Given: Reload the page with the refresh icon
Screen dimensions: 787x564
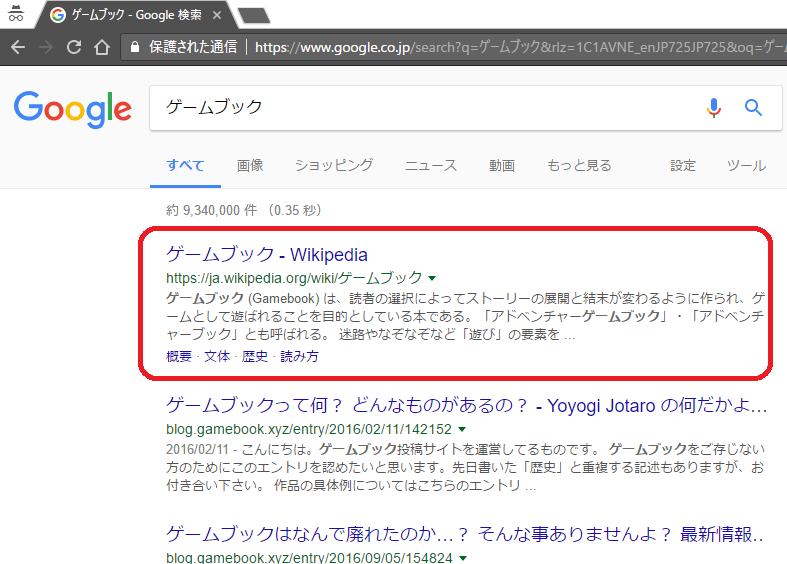Looking at the screenshot, I should pyautogui.click(x=74, y=47).
